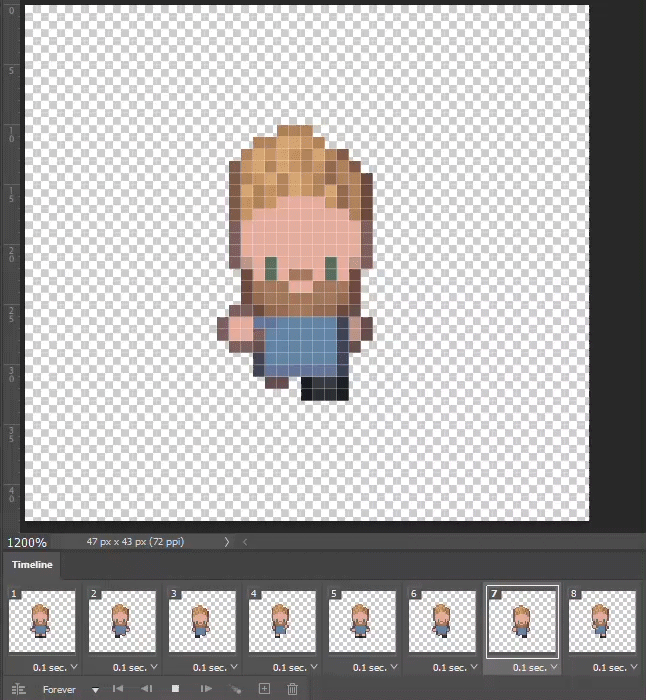Go to the next frame
Image resolution: width=646 pixels, height=700 pixels.
[x=206, y=689]
